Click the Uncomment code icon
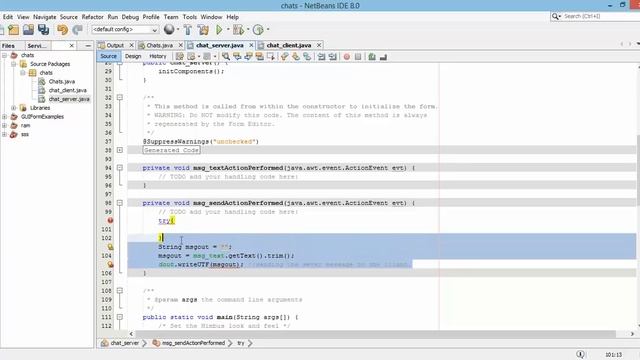The height and width of the screenshot is (360, 640). pos(383,57)
